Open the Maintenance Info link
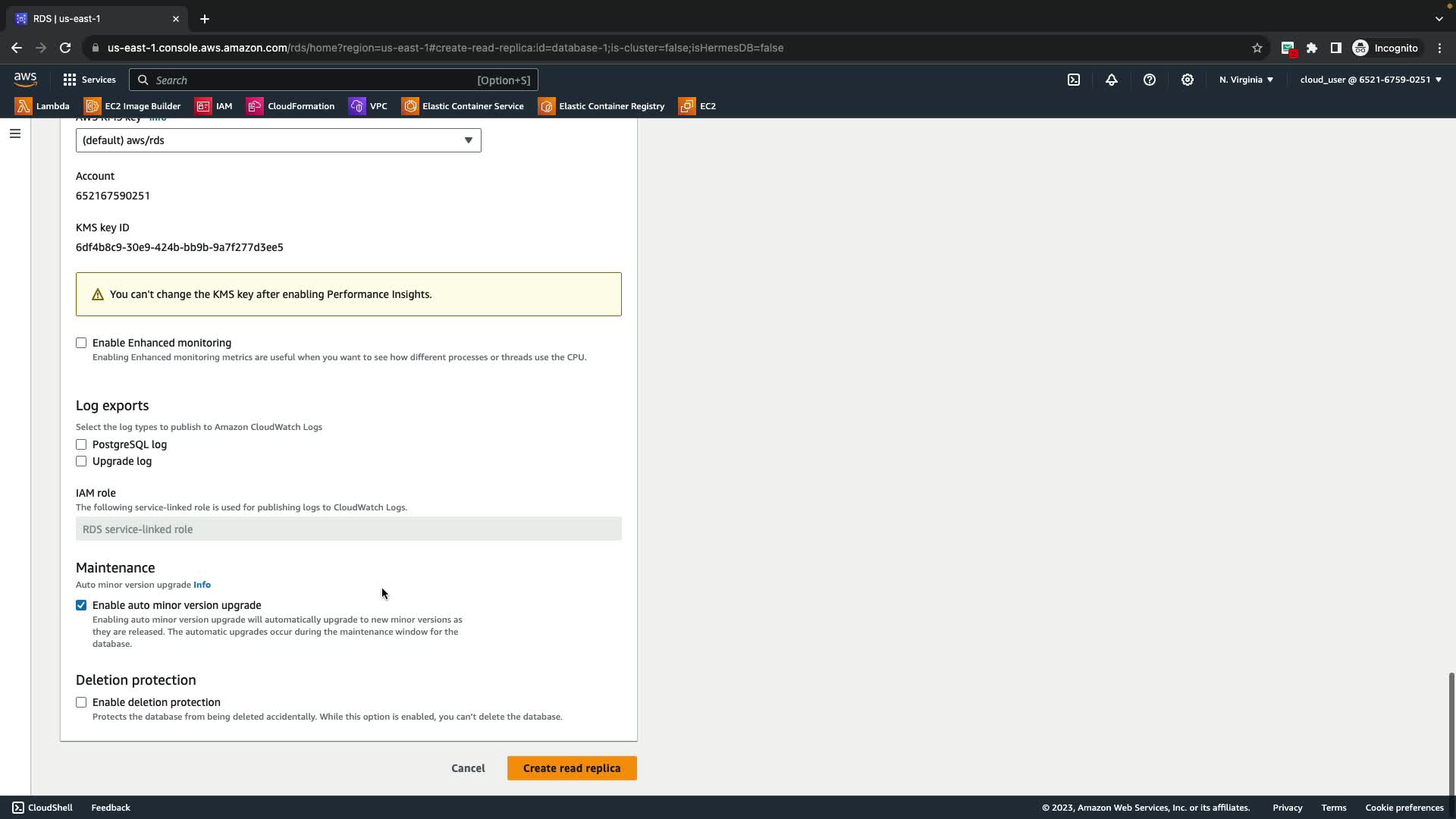 [202, 585]
